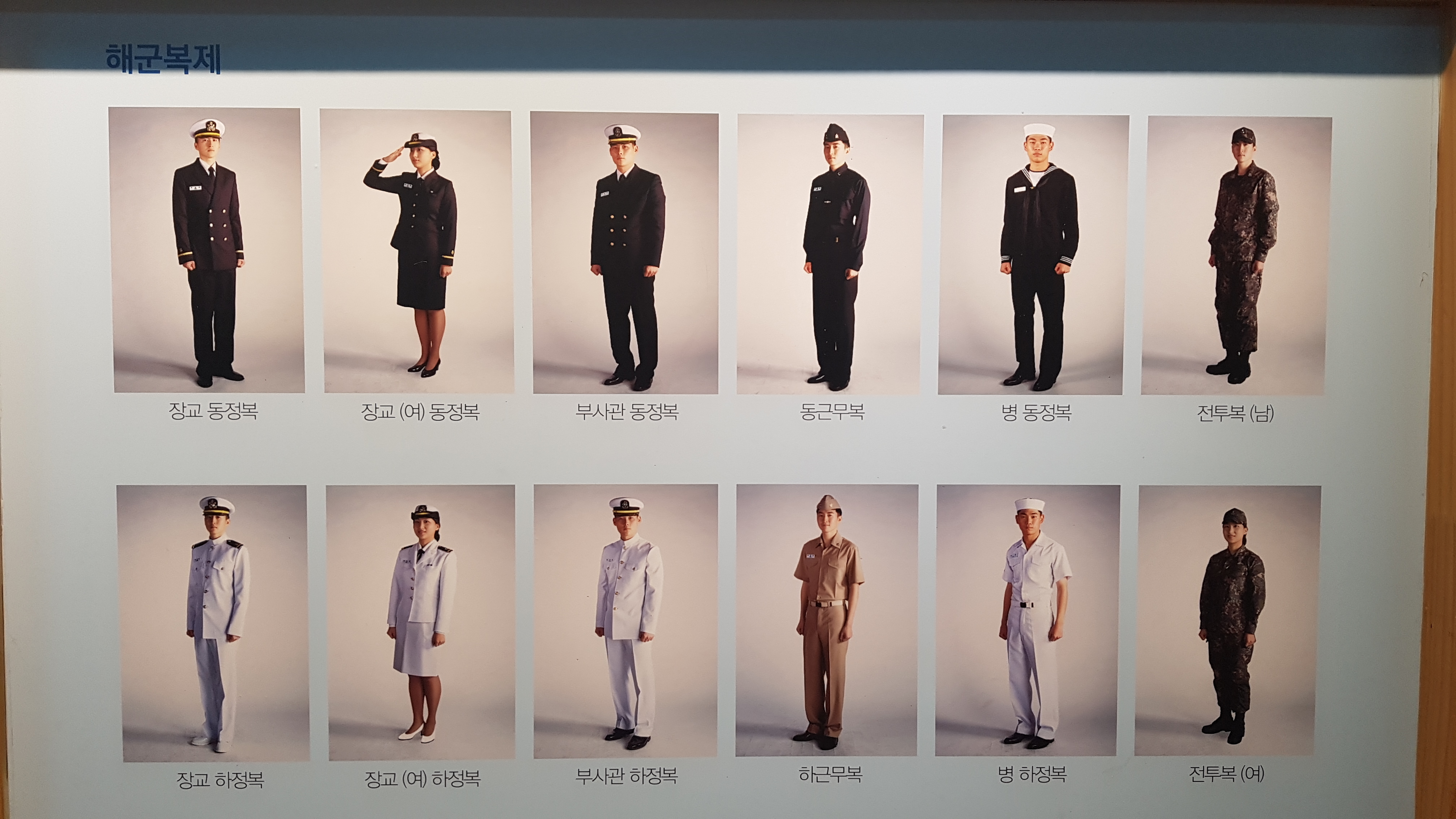Click the caption 장교 (여) 하정복
The image size is (1456, 819).
click(x=422, y=779)
